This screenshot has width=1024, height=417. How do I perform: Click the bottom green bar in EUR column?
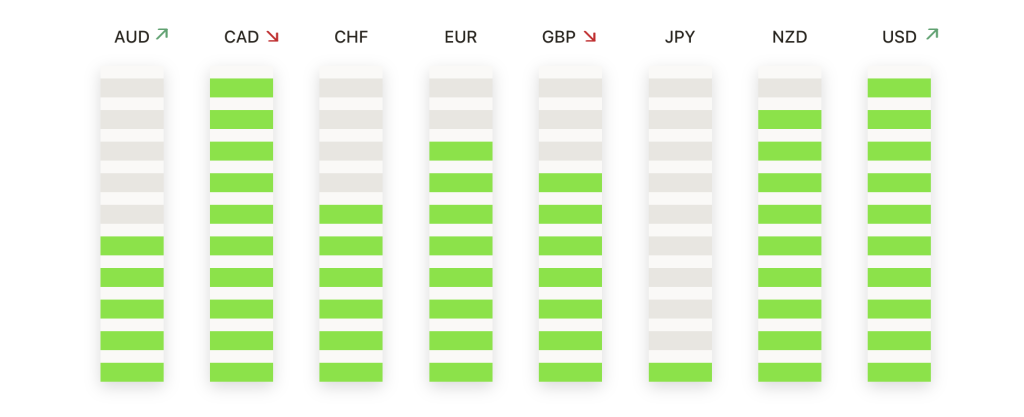tap(460, 372)
